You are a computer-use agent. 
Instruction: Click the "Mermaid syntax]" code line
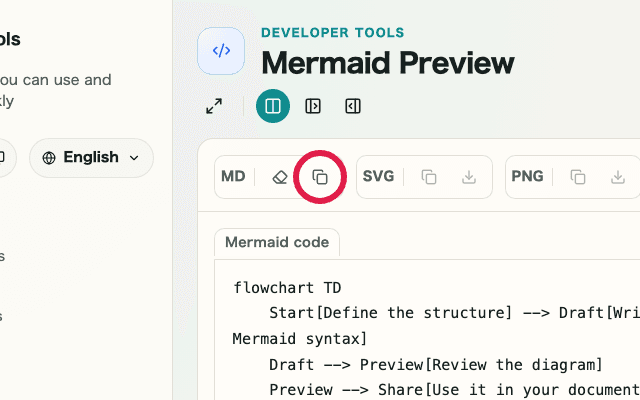(x=300, y=339)
